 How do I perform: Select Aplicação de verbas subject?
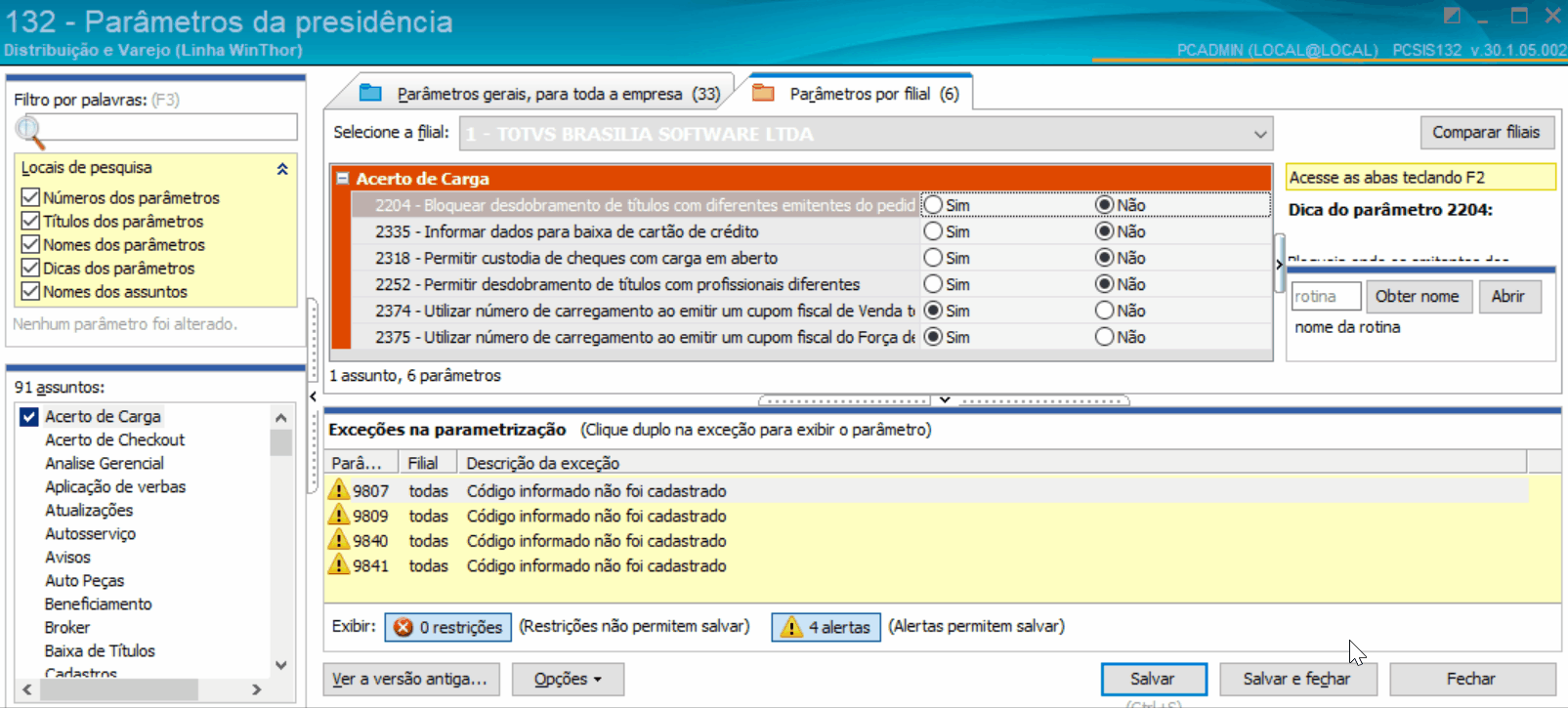tap(115, 486)
